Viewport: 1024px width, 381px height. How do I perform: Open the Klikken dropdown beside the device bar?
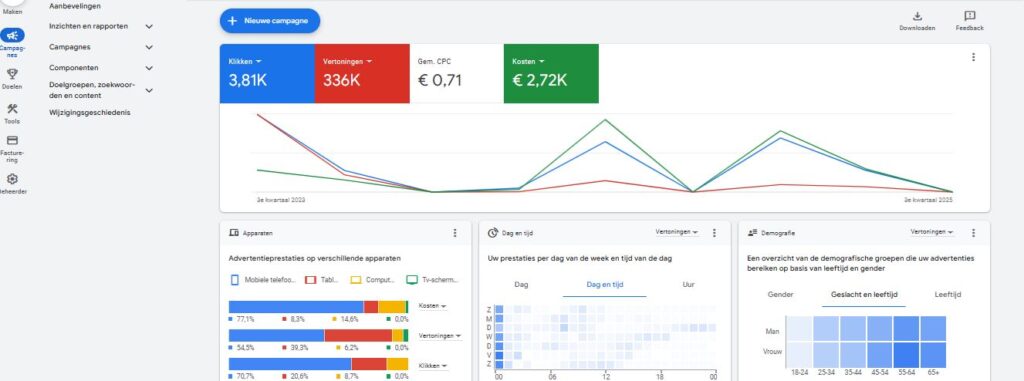click(434, 366)
